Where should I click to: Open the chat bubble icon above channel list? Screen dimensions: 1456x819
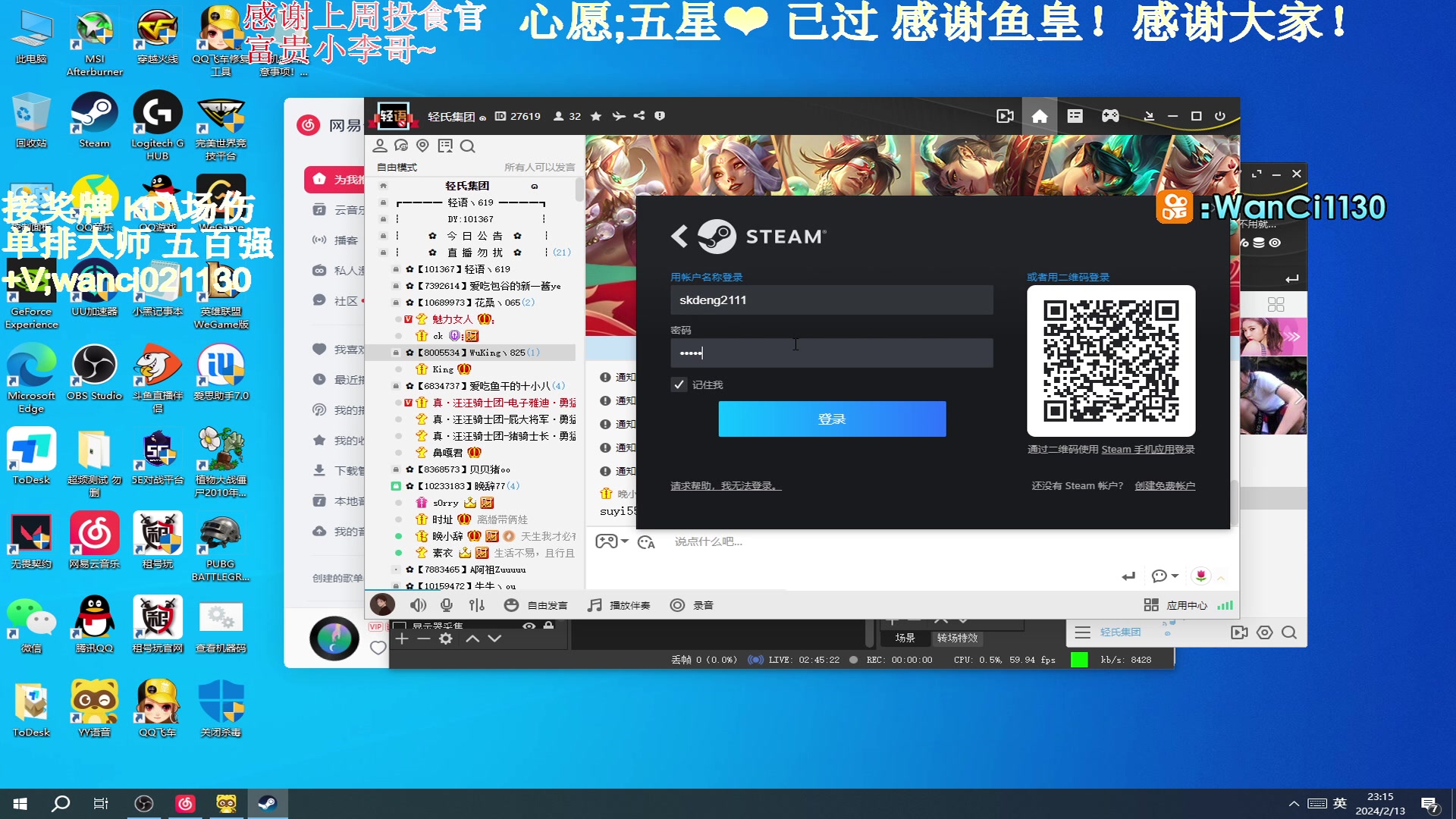click(x=401, y=146)
